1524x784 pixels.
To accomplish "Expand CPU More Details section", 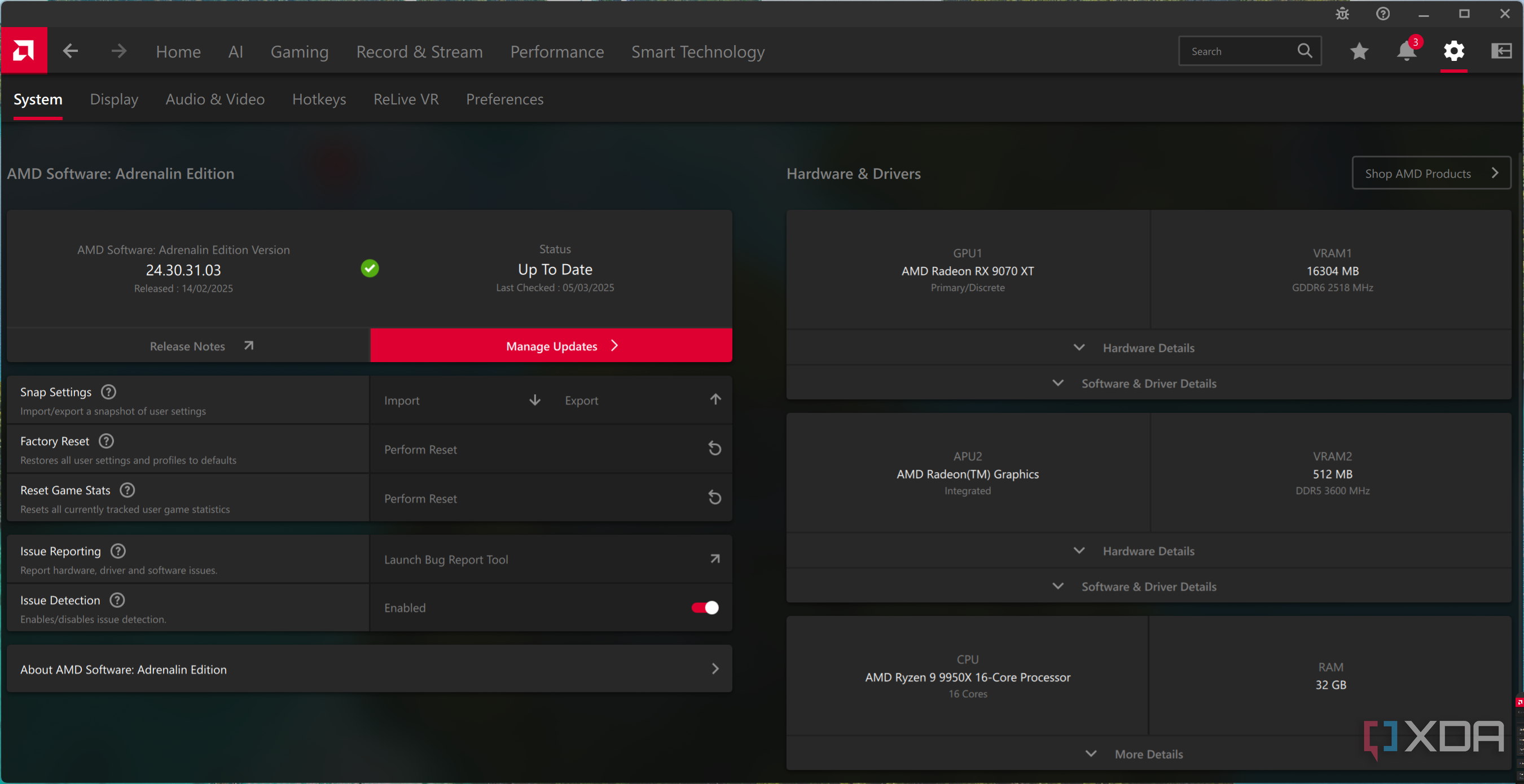I will point(1148,754).
